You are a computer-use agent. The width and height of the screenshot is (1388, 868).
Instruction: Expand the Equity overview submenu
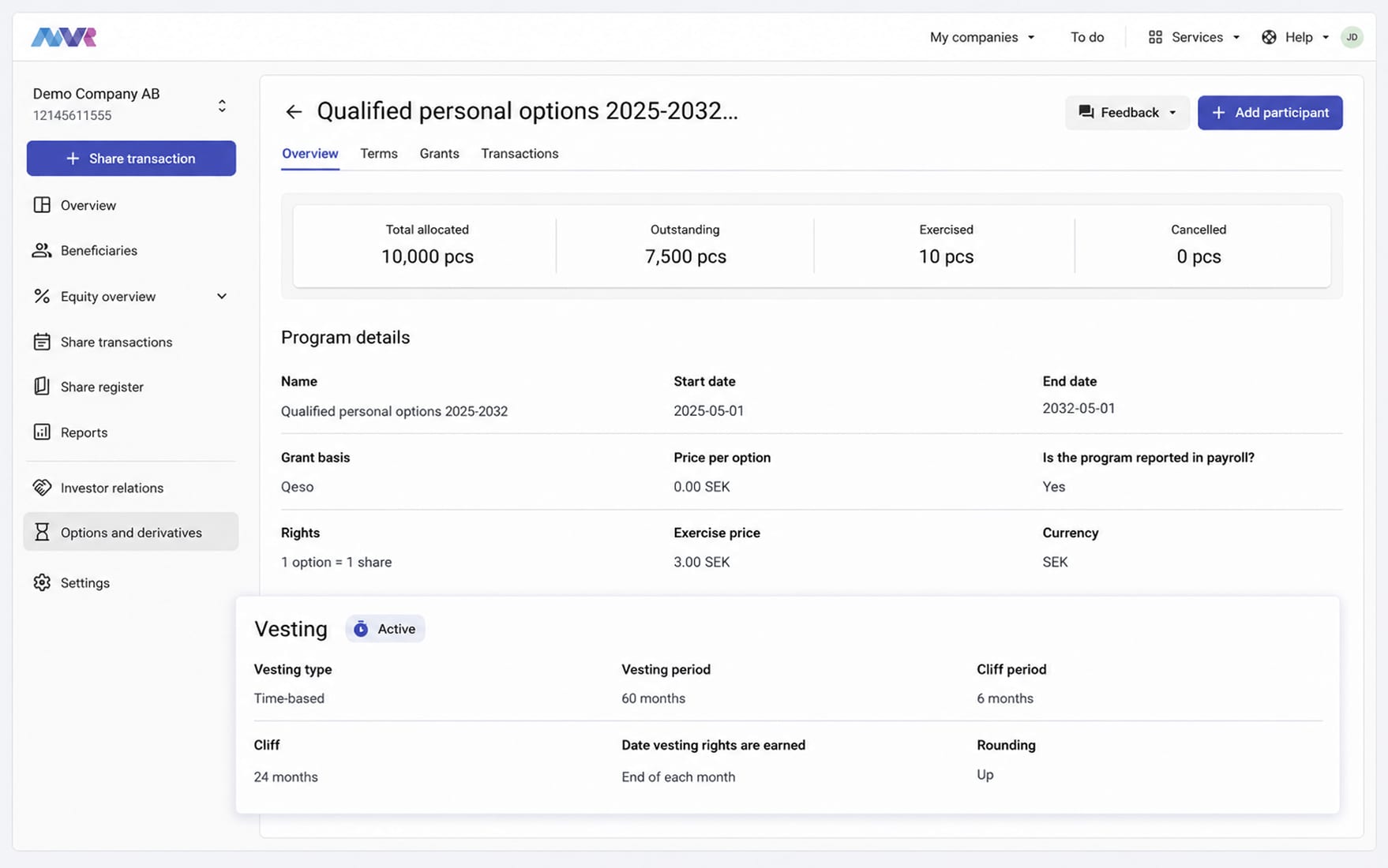pos(131,296)
